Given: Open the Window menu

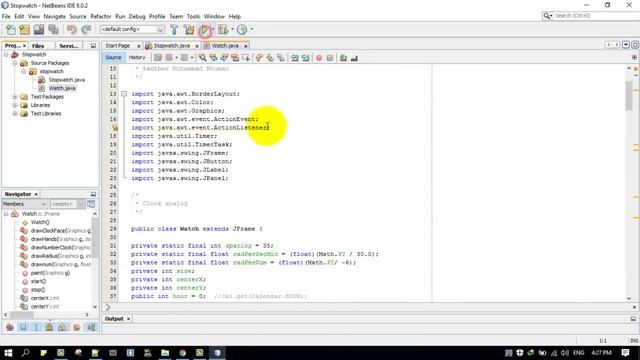Looking at the screenshot, I should pos(214,16).
